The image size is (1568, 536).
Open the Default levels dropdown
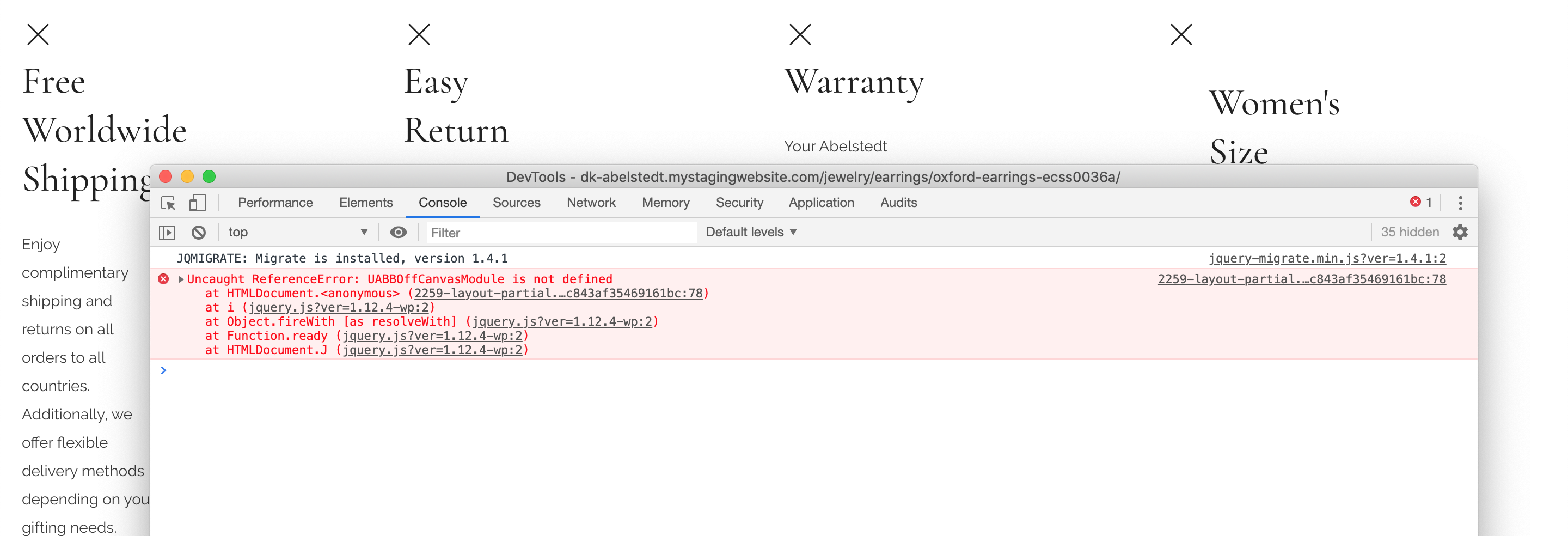[751, 232]
